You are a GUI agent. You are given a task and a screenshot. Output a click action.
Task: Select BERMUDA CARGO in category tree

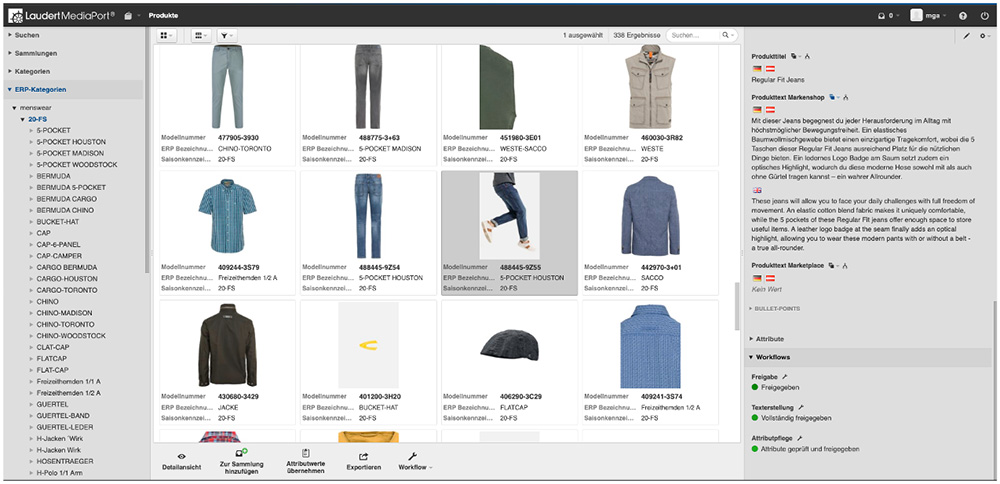pyautogui.click(x=67, y=199)
